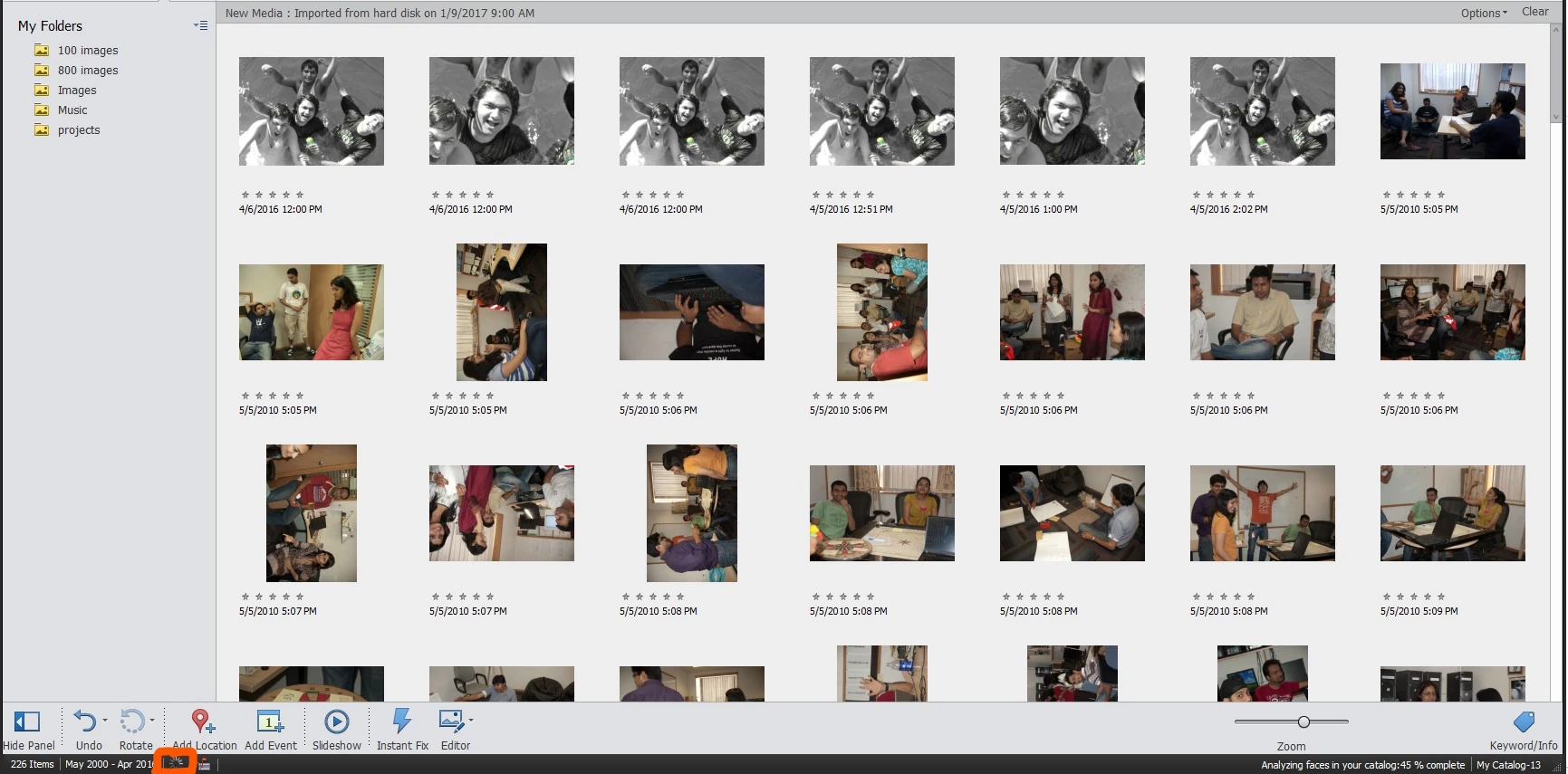Open the Rotate direction dropdown arrow

[152, 721]
